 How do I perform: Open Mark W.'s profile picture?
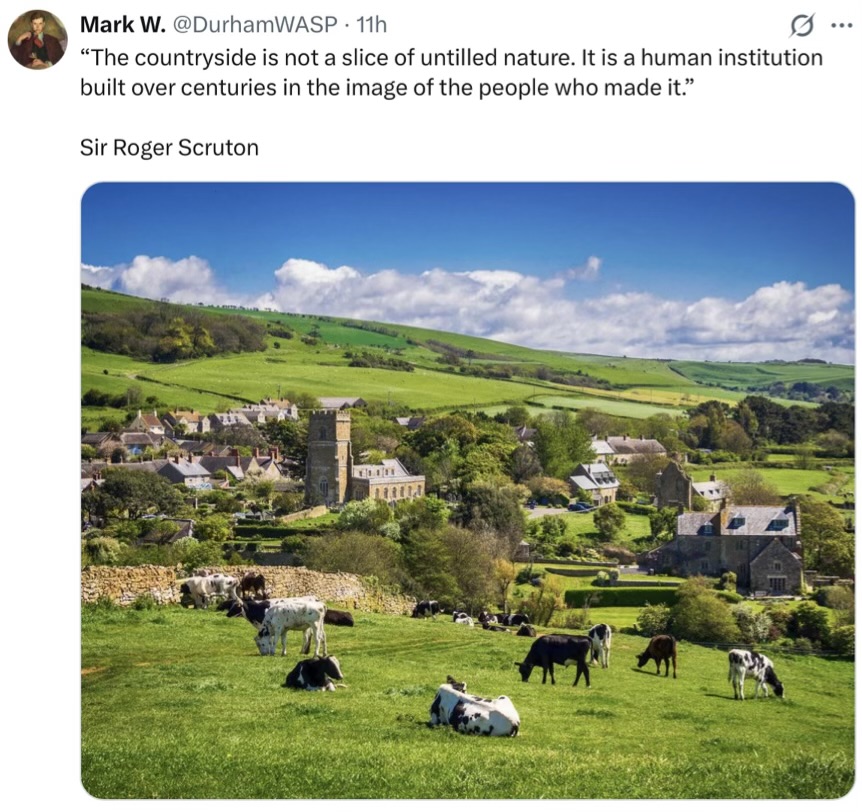[37, 39]
